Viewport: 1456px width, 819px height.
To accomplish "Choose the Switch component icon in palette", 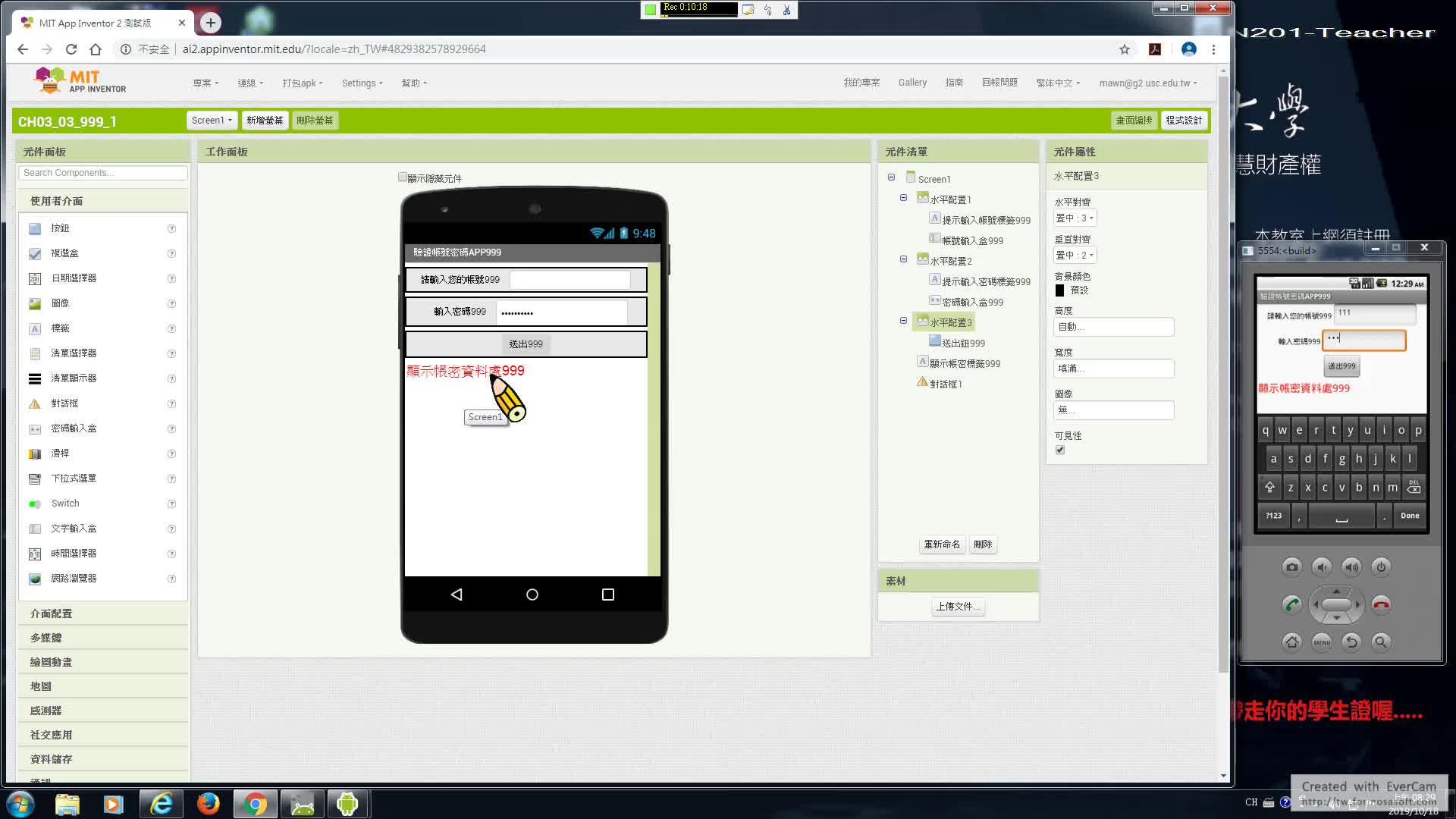I will pos(35,504).
